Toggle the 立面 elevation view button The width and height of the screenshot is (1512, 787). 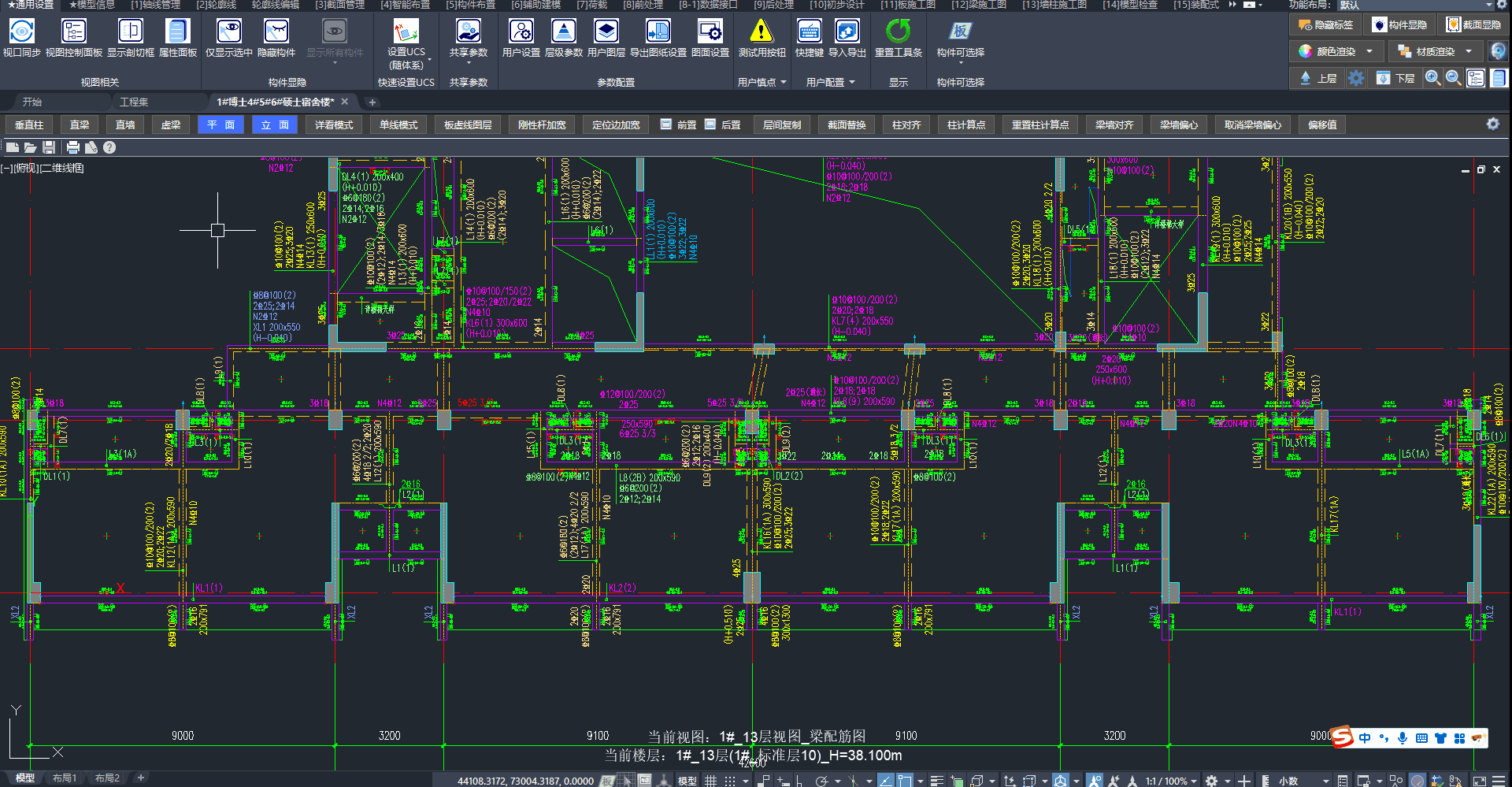point(275,125)
